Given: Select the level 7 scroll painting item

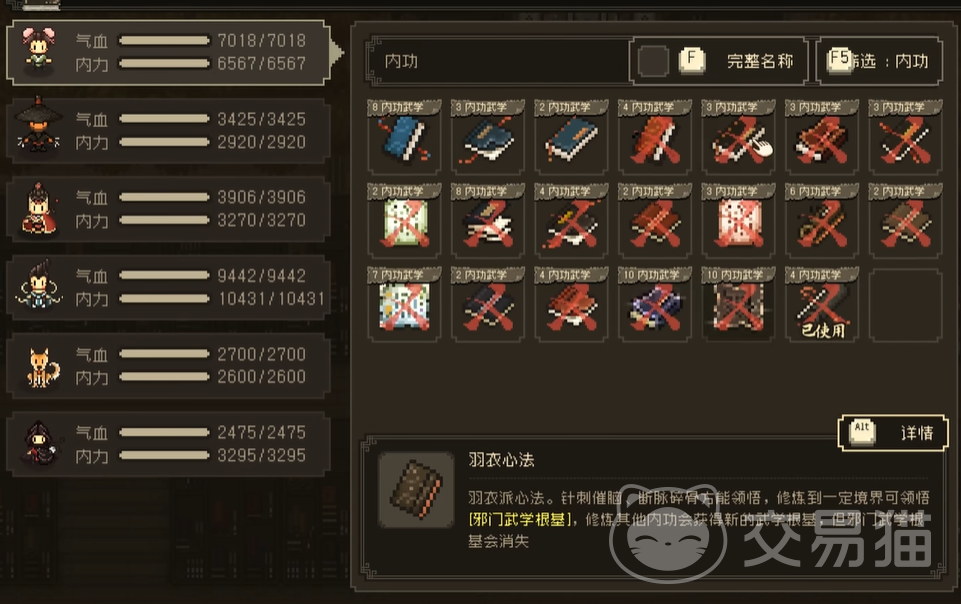Looking at the screenshot, I should pyautogui.click(x=404, y=304).
